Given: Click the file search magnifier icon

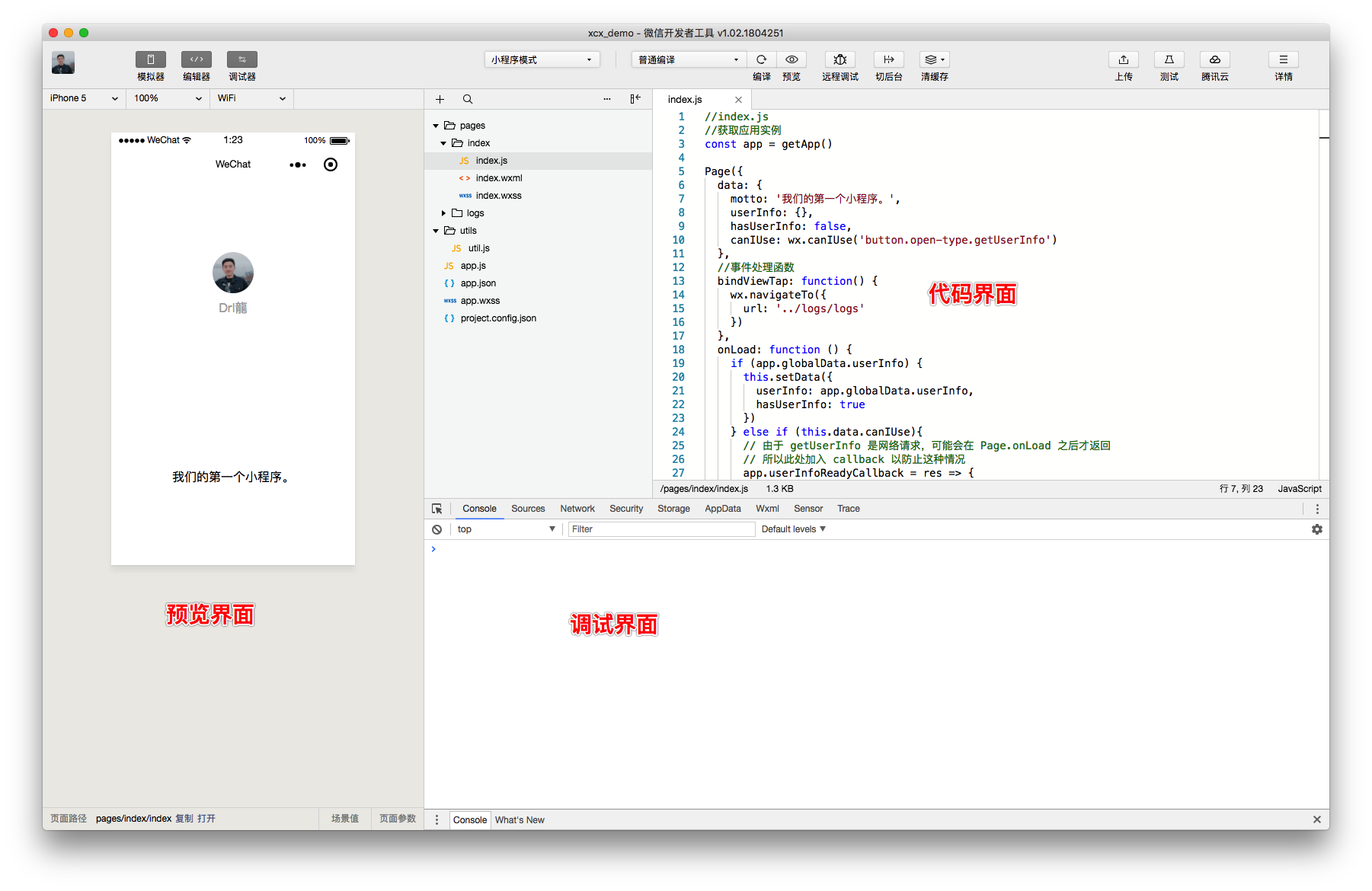Looking at the screenshot, I should pyautogui.click(x=468, y=99).
